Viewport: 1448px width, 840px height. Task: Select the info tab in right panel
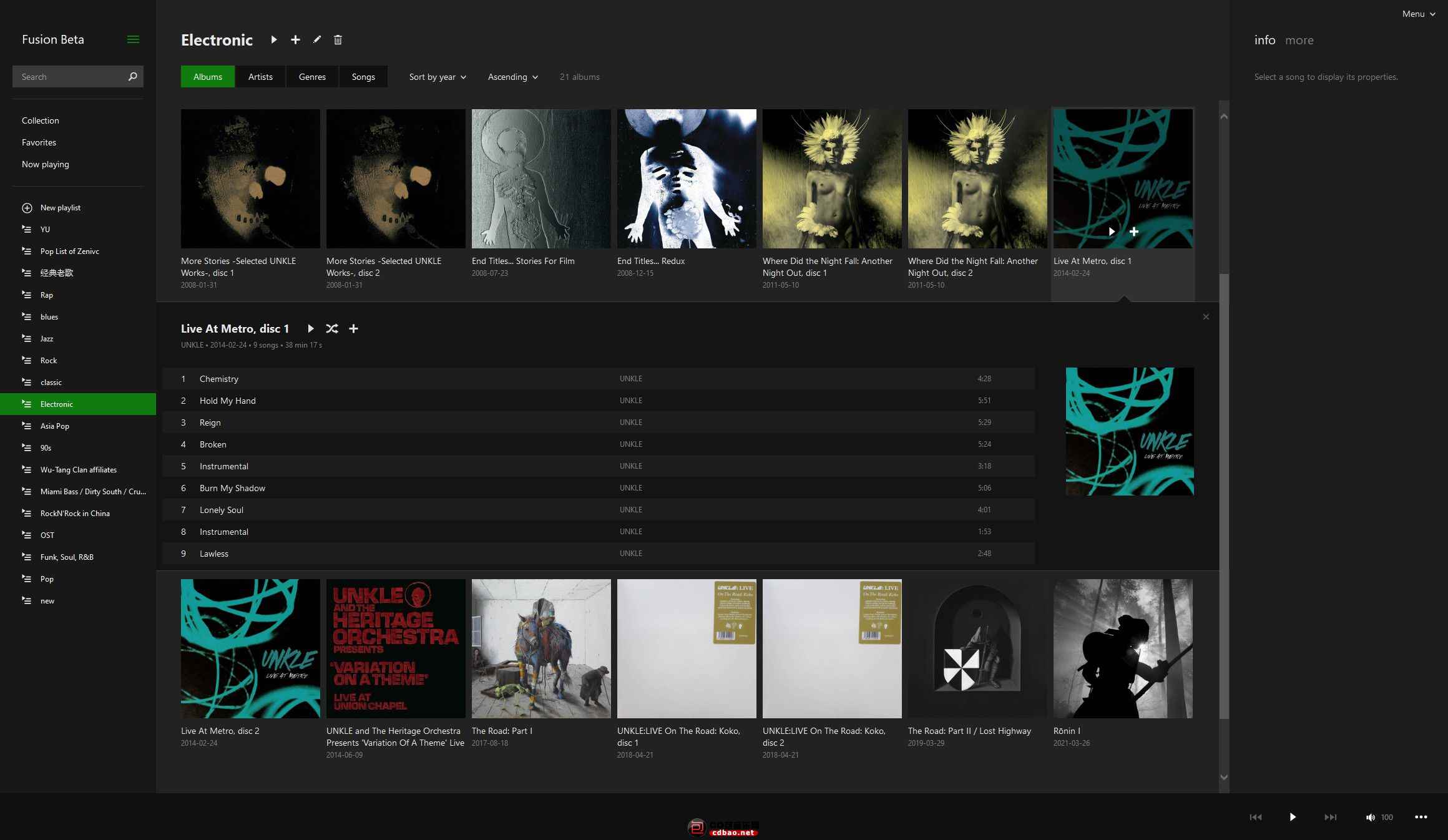1265,40
